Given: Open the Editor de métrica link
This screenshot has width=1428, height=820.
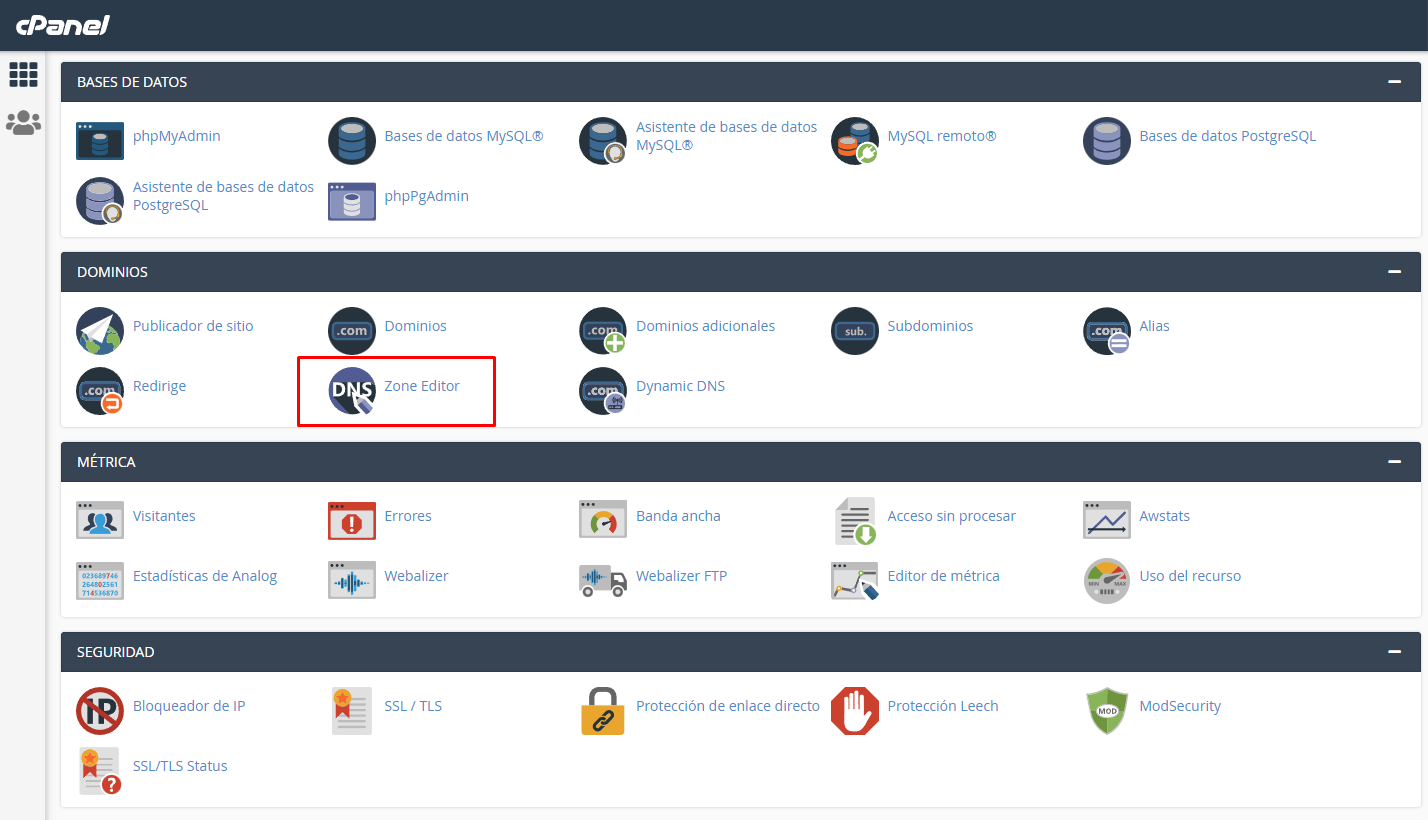Looking at the screenshot, I should click(944, 576).
